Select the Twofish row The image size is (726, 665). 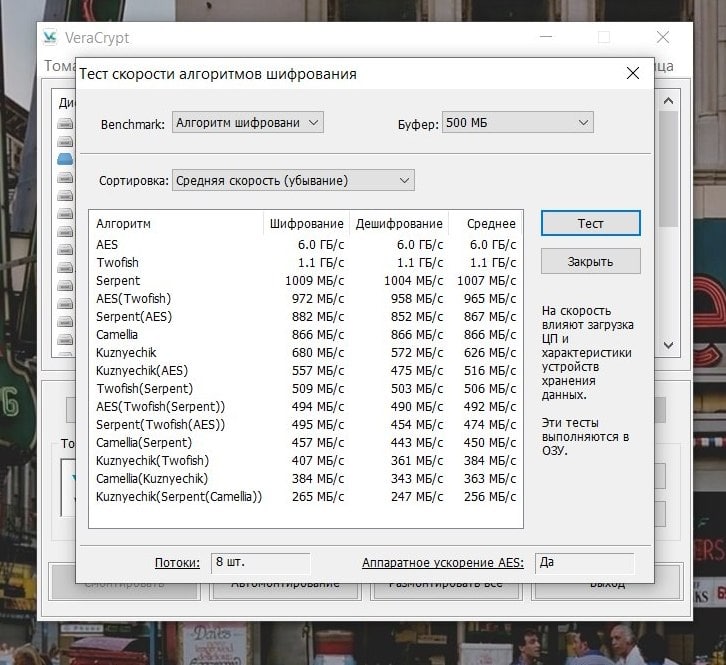pyautogui.click(x=306, y=263)
